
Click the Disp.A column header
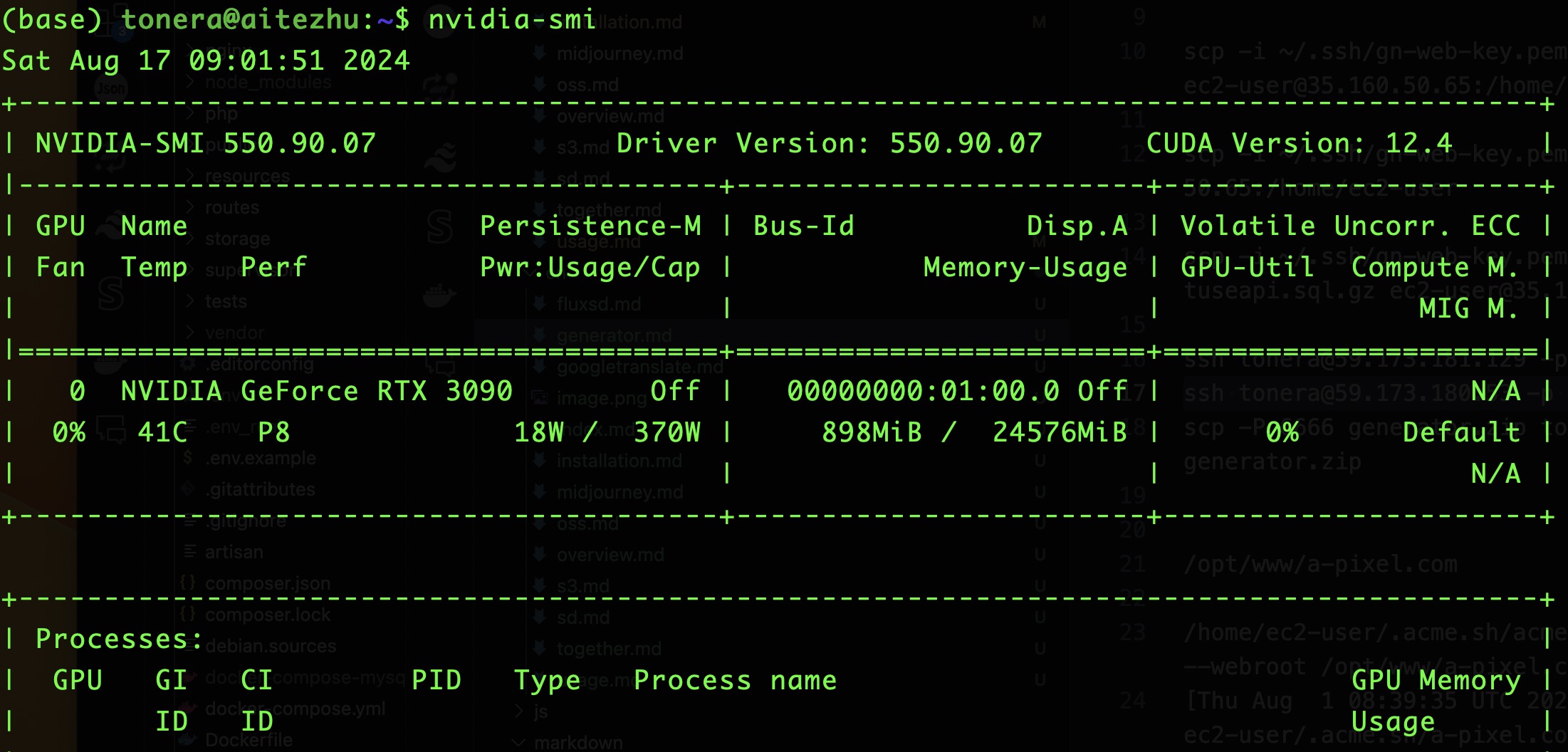[x=1077, y=226]
